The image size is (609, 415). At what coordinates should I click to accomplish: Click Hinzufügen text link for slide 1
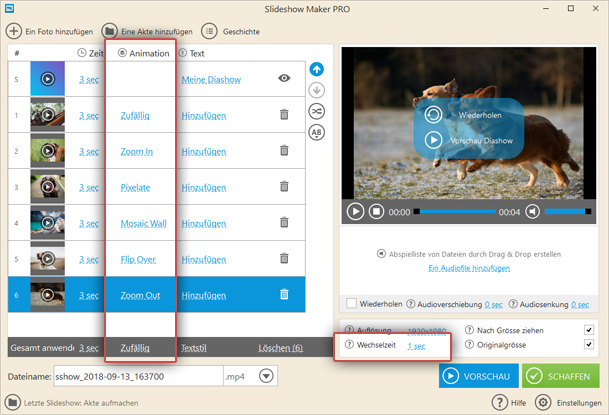click(x=204, y=116)
